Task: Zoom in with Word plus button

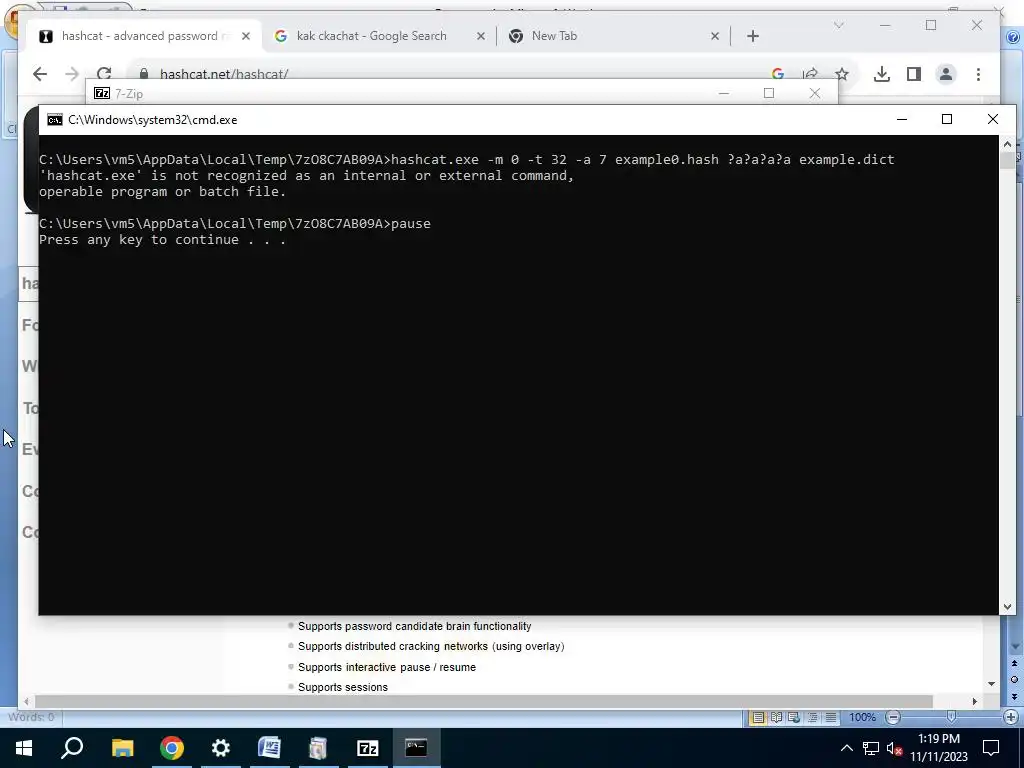Action: [1011, 717]
